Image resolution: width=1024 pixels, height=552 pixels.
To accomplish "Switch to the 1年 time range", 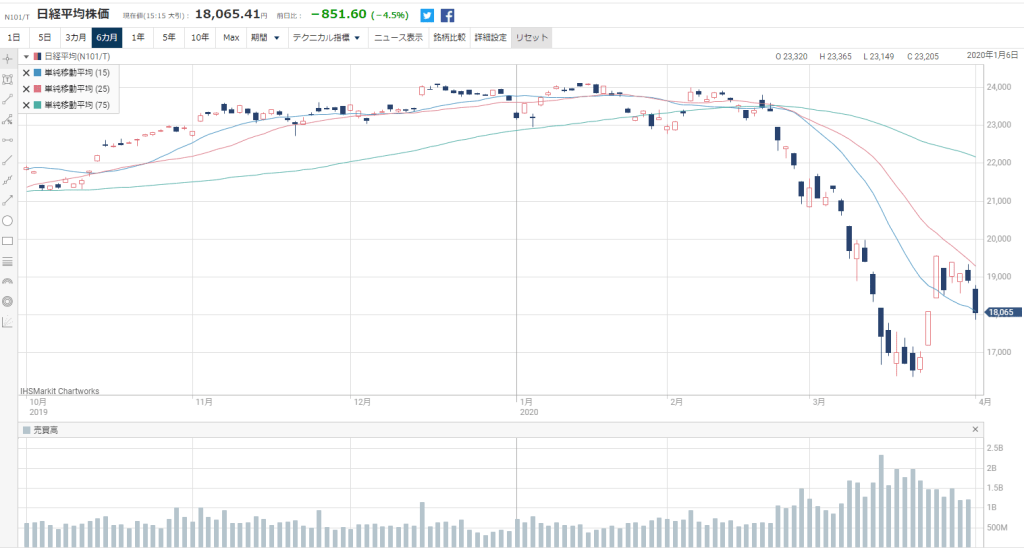I will click(x=137, y=38).
